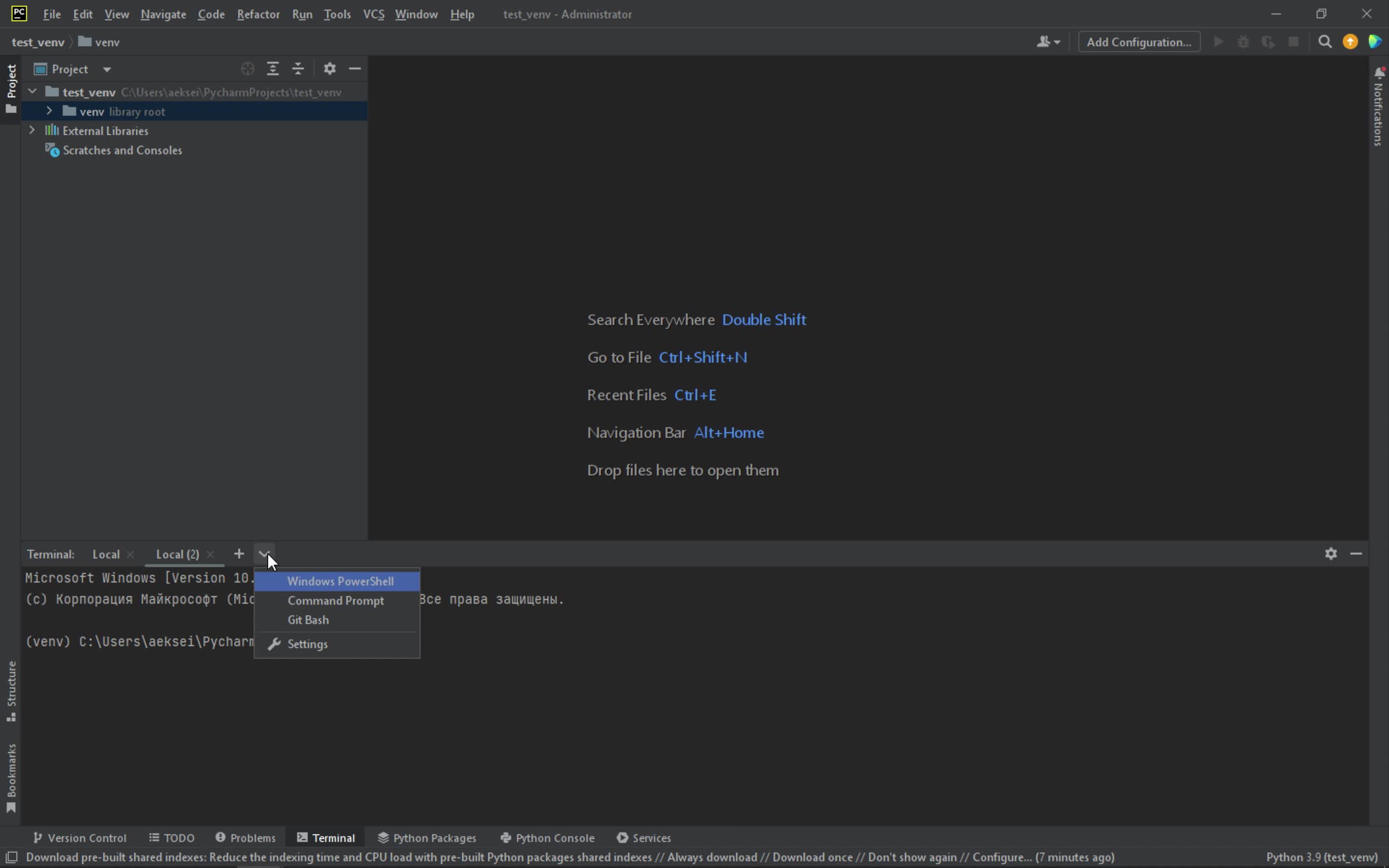Screen dimensions: 1389x868
Task: Choose Git Bash from shell list
Action: pos(337,620)
